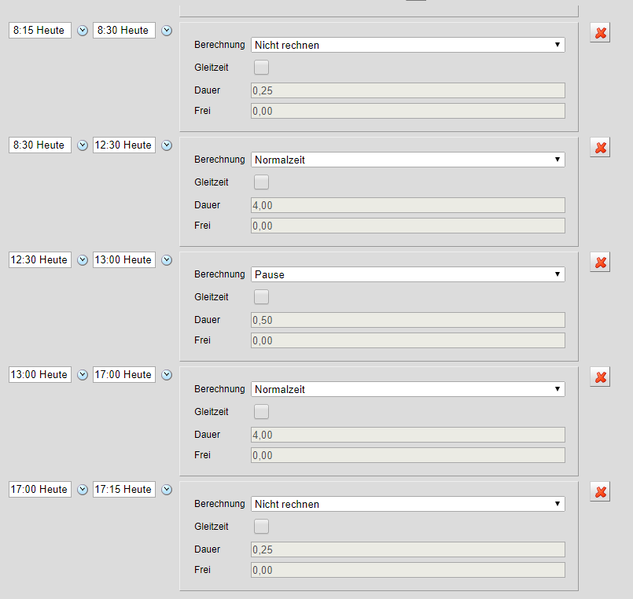Remove the 13:00–17:00 Normalzeit row
The image size is (633, 599).
pos(600,377)
